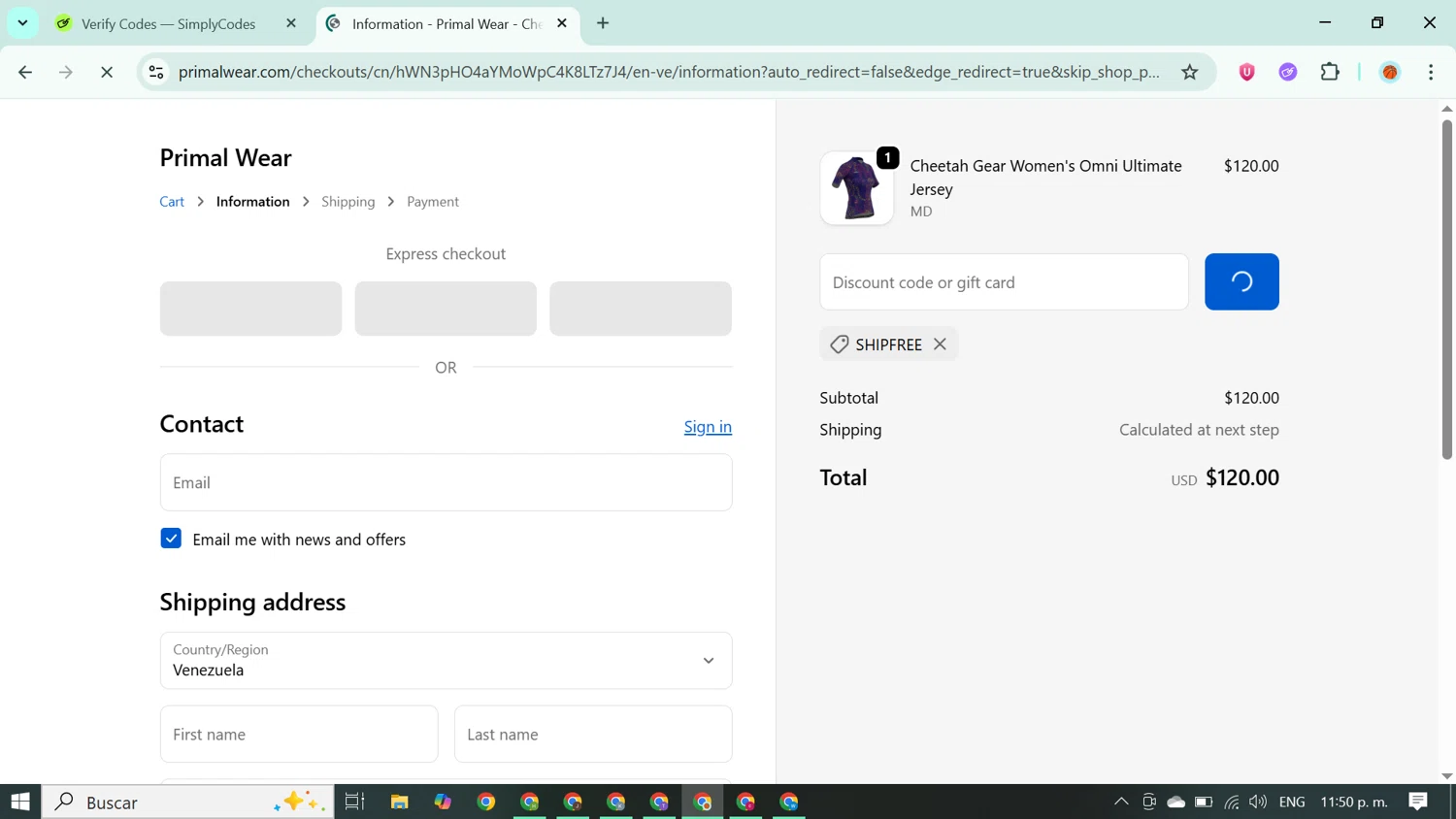
Task: Open the Extensions puzzle-piece menu
Action: (x=1330, y=72)
